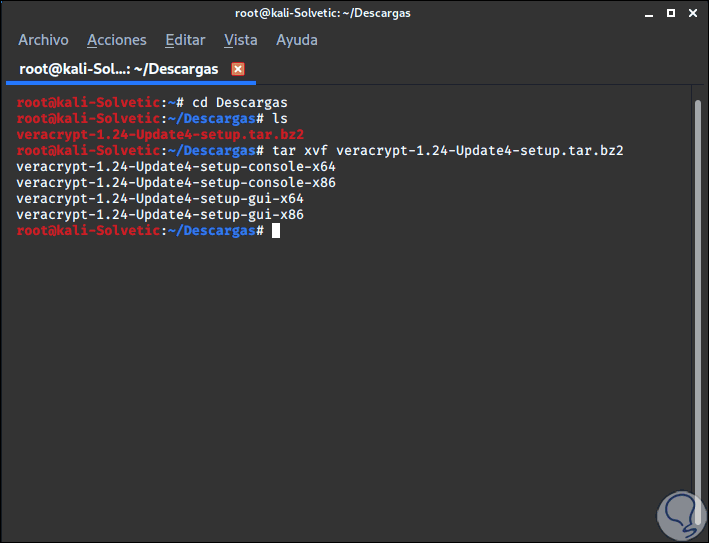Open the Archivo menu
The width and height of the screenshot is (709, 543).
[43, 40]
